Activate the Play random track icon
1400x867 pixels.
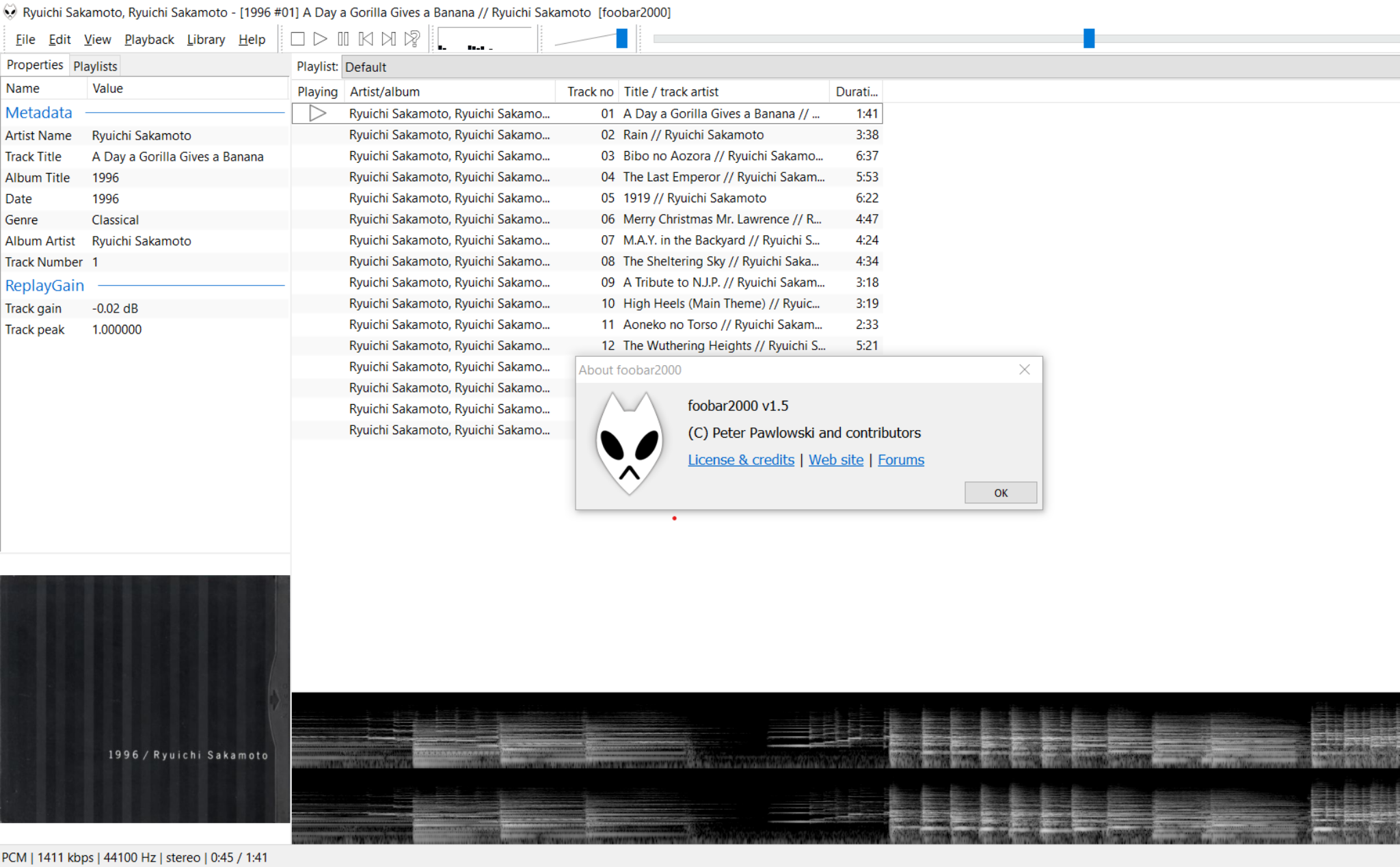click(x=411, y=38)
